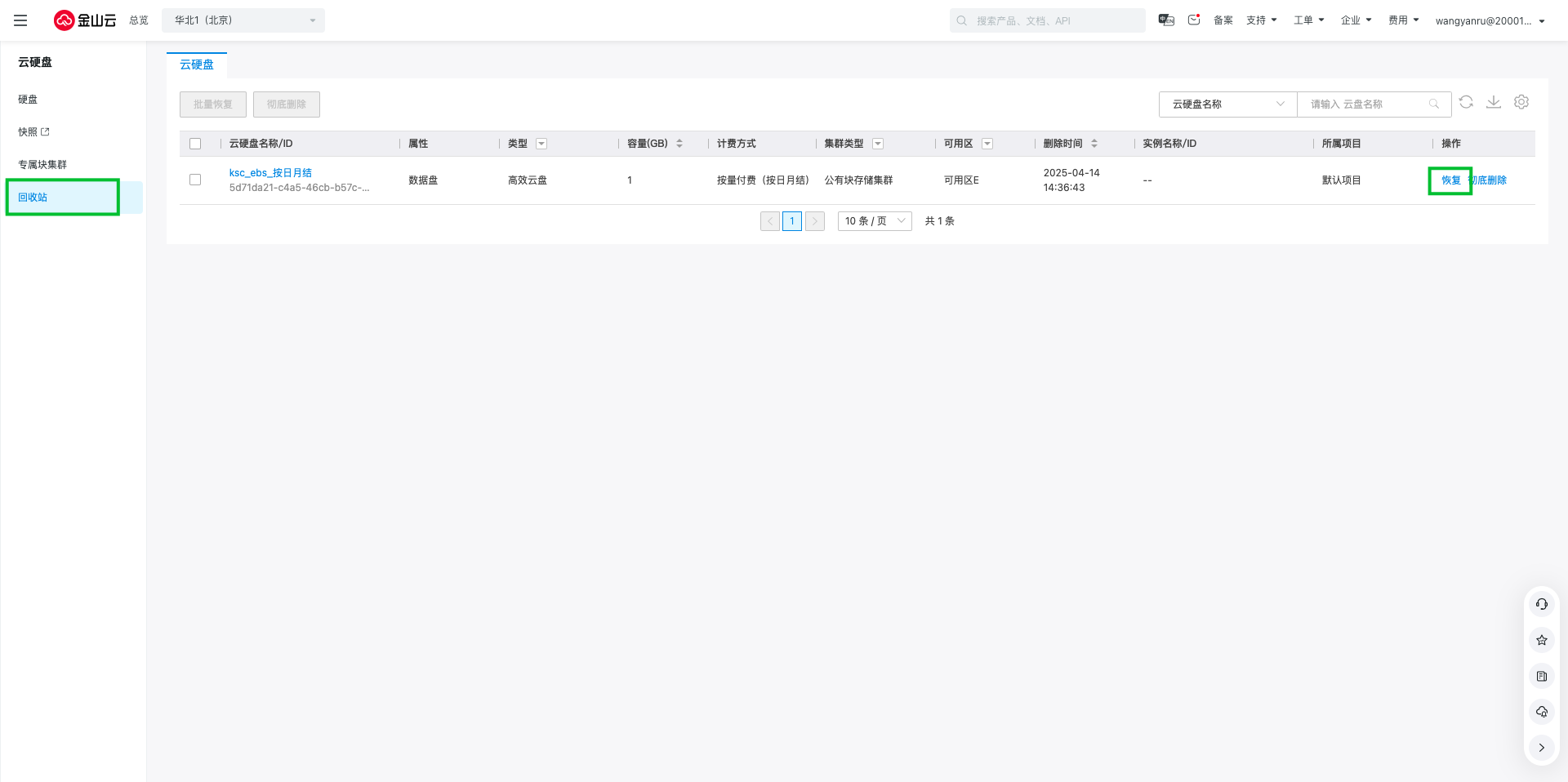The height and width of the screenshot is (782, 1568).
Task: Refresh the cloud disk list
Action: [x=1467, y=102]
